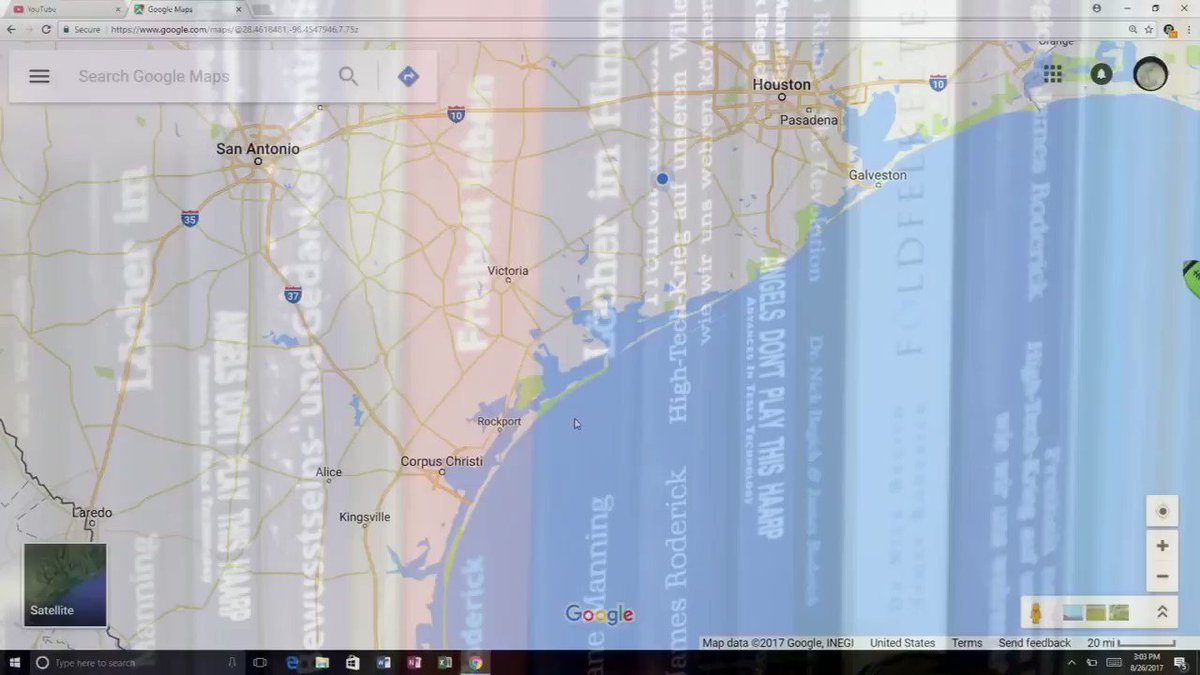Open the Chrome three-dot menu
The height and width of the screenshot is (675, 1200).
[x=1188, y=30]
